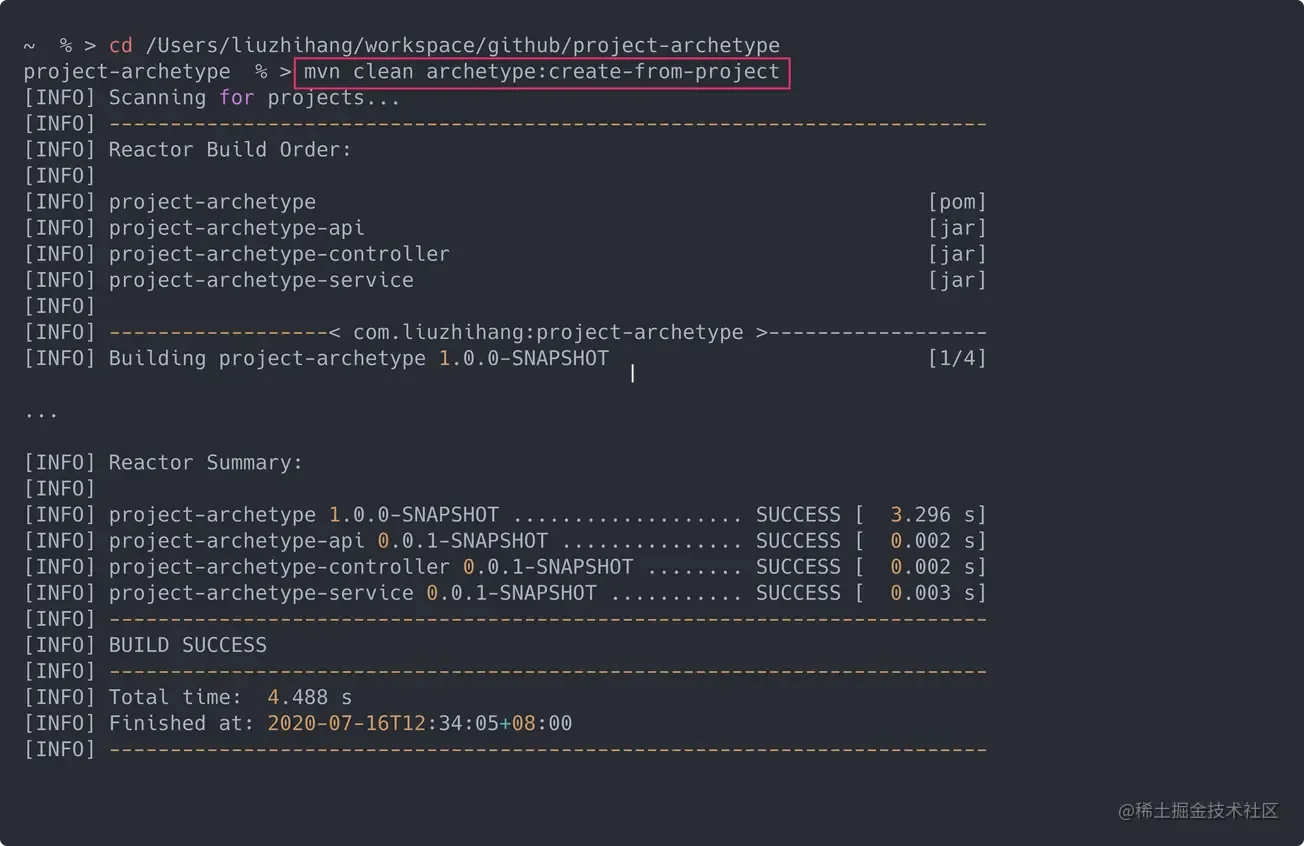
Task: Click the [1/4] build progress indicator
Action: click(x=956, y=358)
